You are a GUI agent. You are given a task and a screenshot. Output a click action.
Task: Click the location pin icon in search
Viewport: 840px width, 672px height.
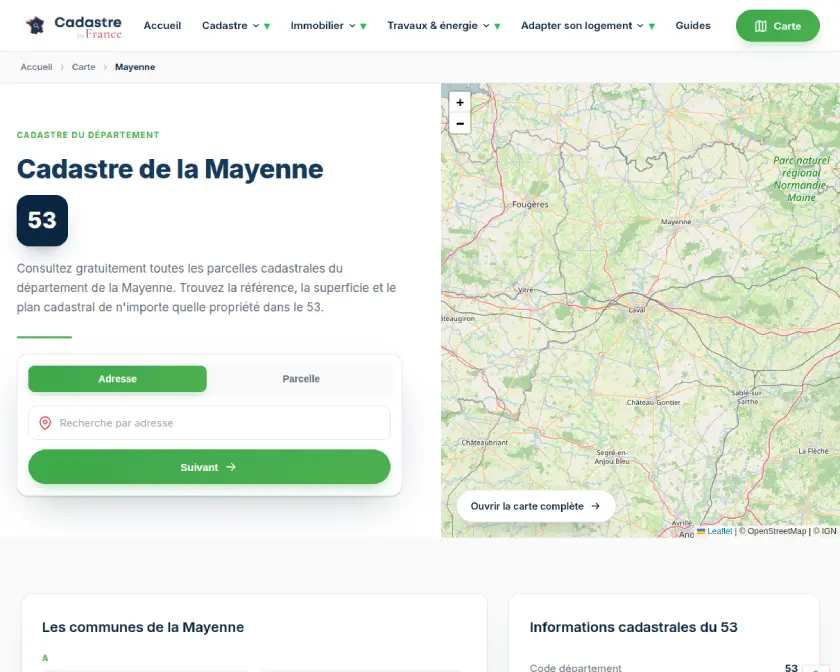point(46,423)
